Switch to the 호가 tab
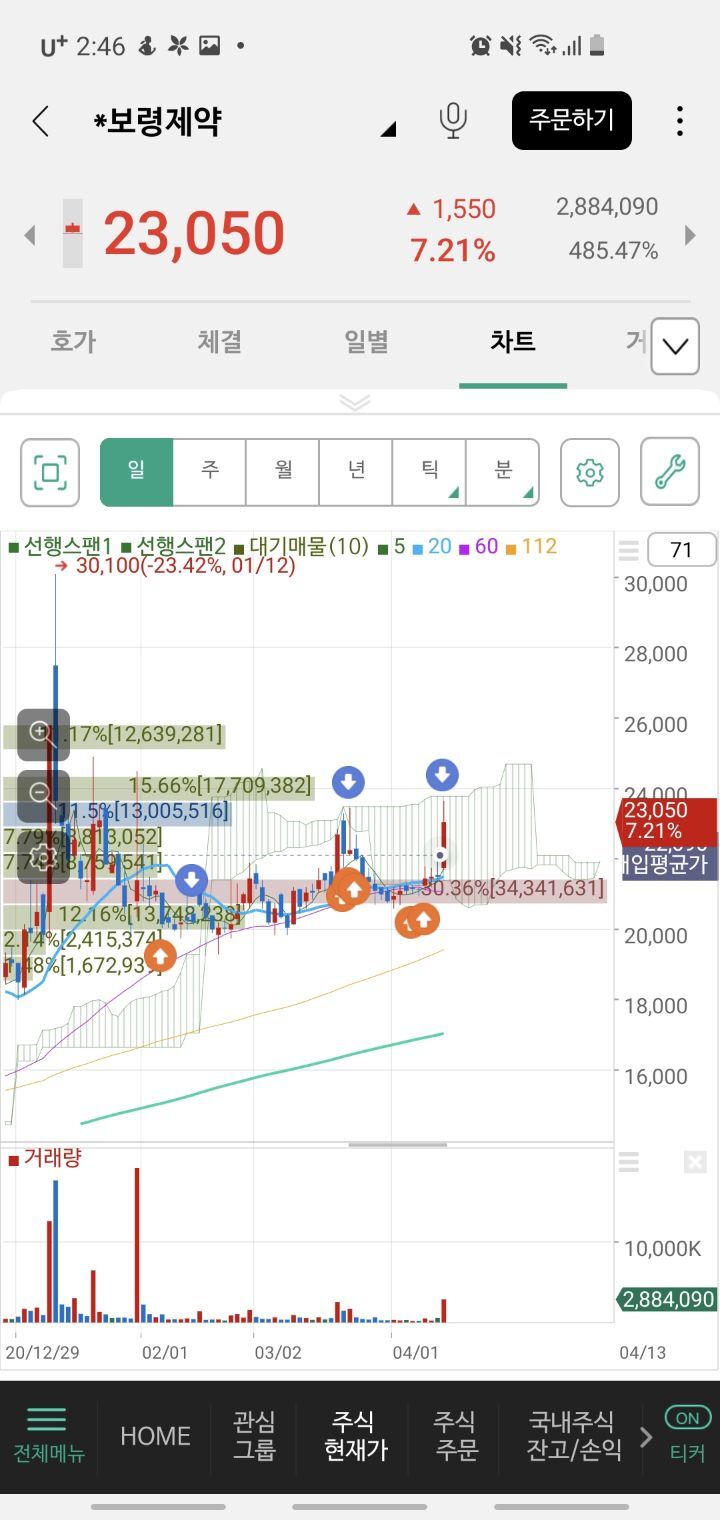720x1520 pixels. tap(73, 342)
